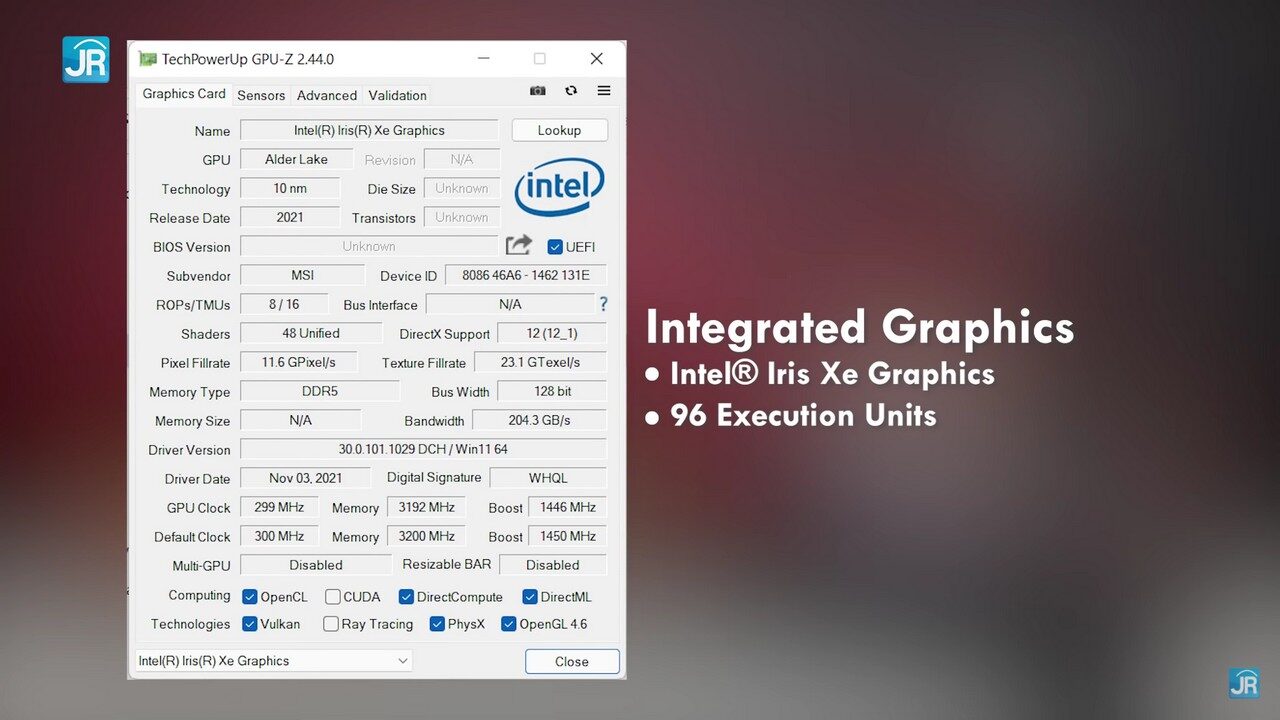Click the Boost field 1446 MHz
The height and width of the screenshot is (720, 1280).
[x=567, y=507]
